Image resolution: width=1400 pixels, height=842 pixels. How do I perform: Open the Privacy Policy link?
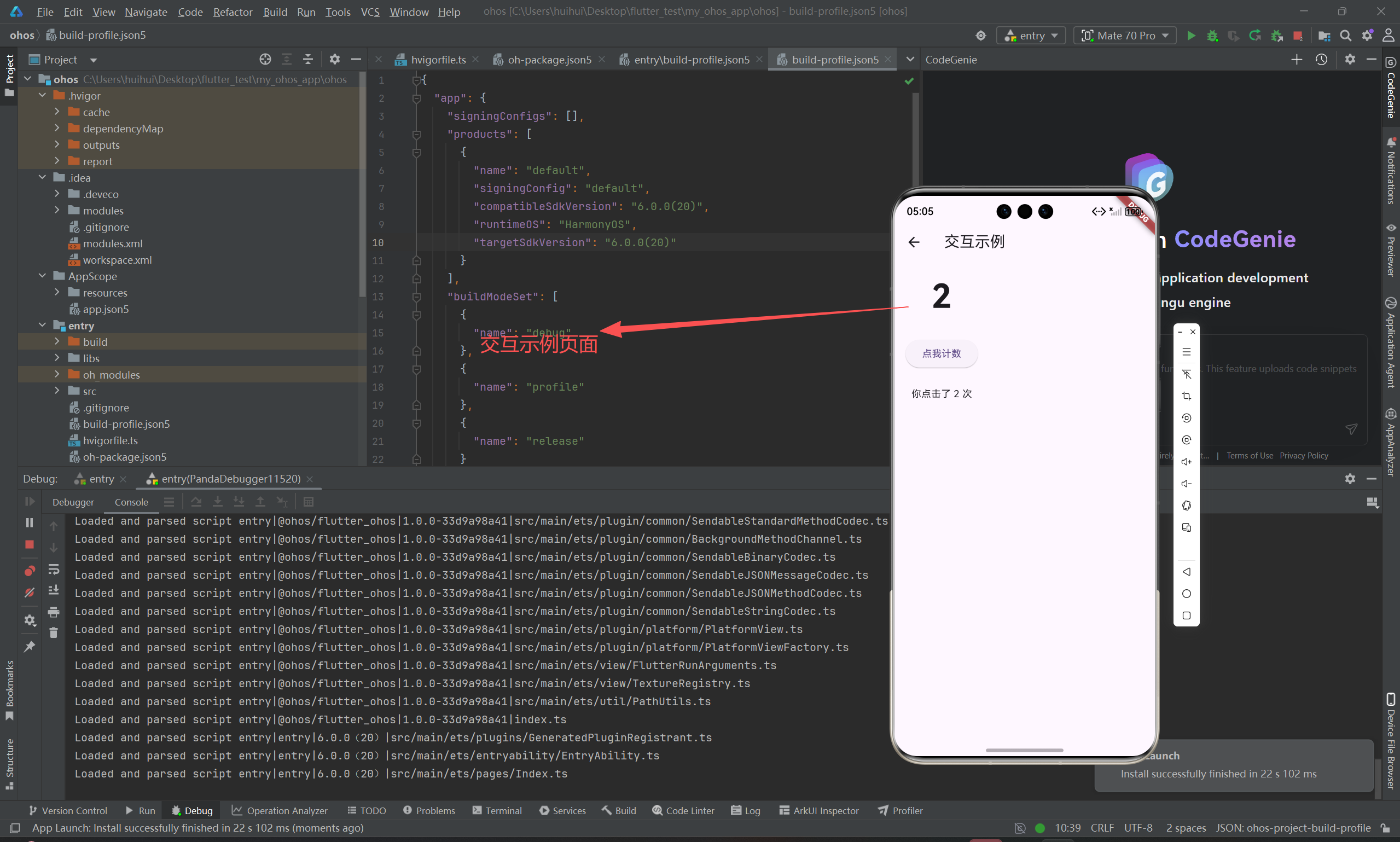(x=1304, y=456)
